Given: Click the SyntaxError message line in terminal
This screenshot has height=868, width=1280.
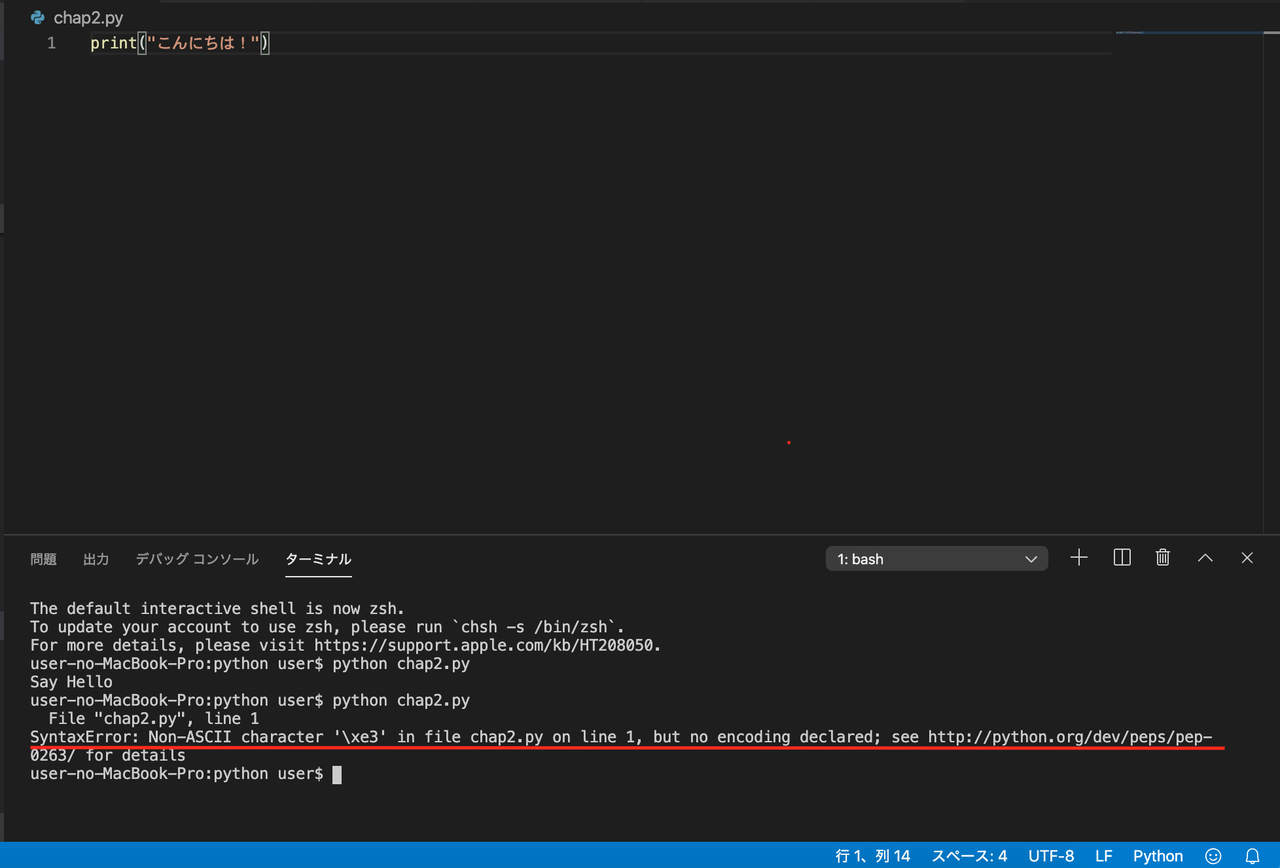Looking at the screenshot, I should (621, 737).
